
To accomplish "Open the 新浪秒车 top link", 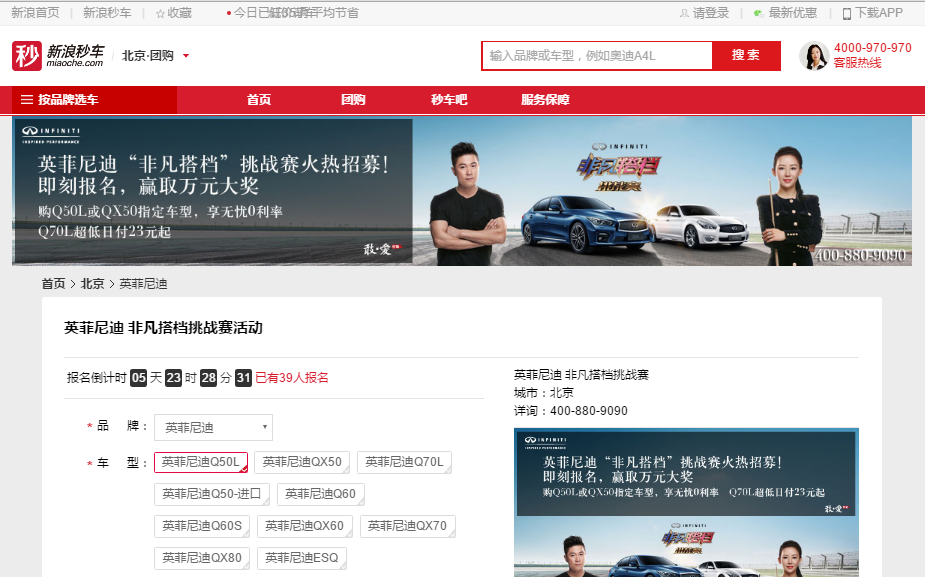I will (x=107, y=13).
